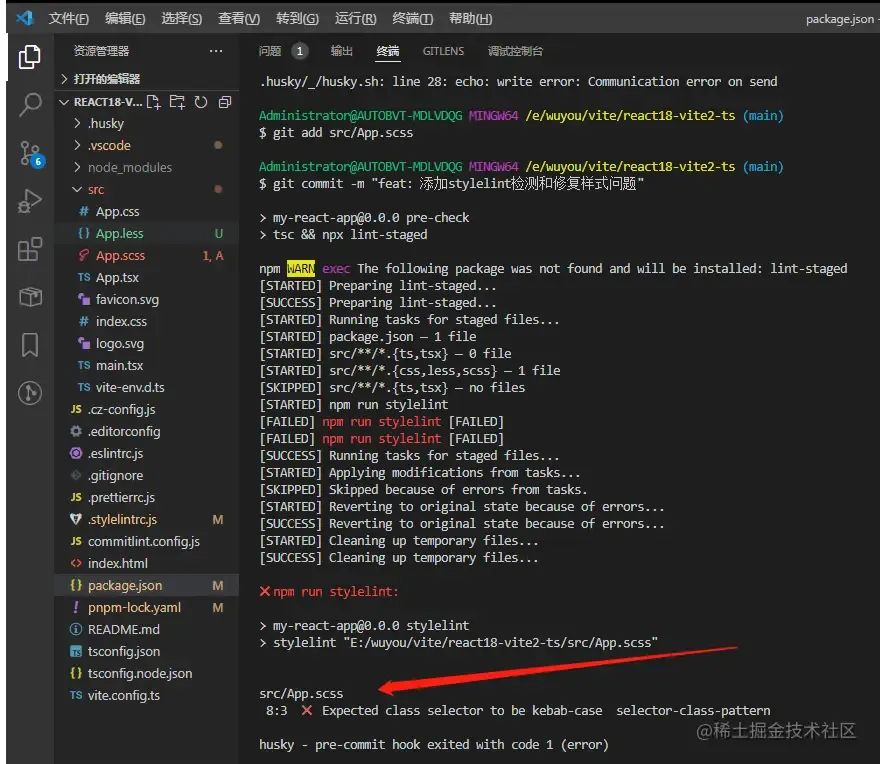Open tsconfig.json file

click(147, 652)
